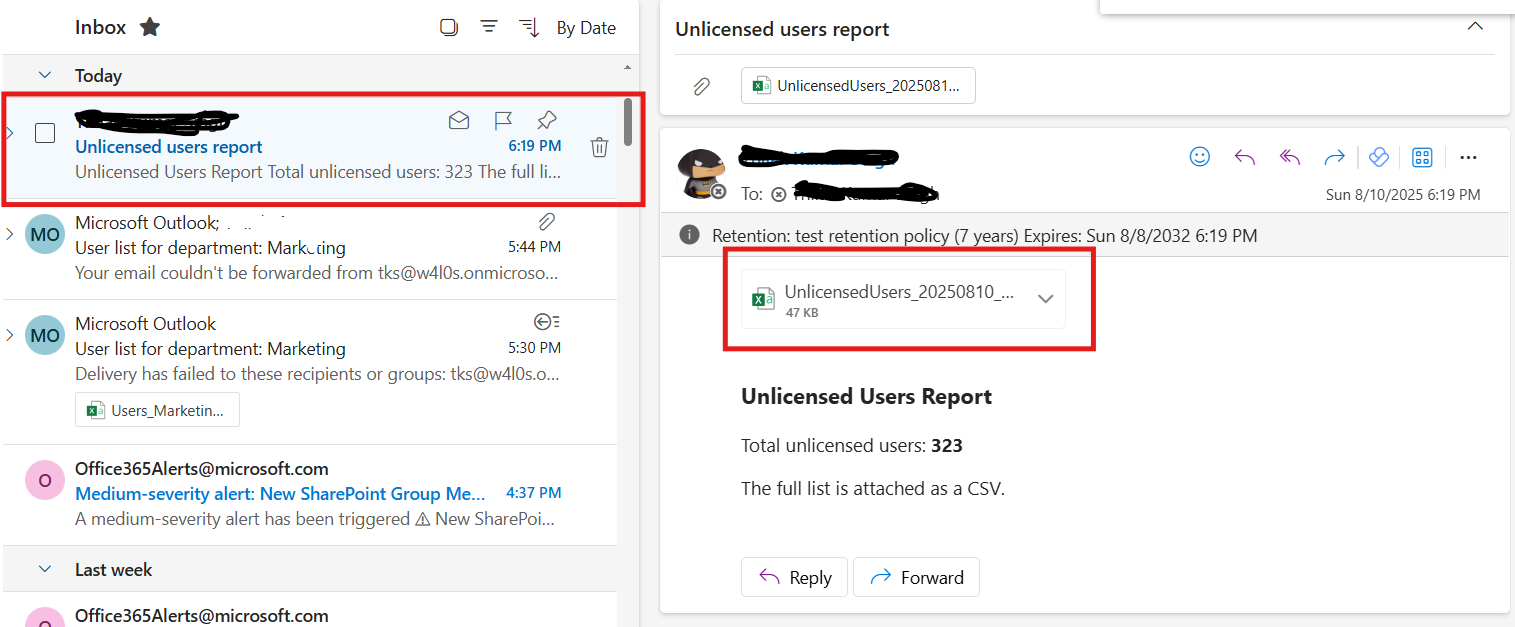Click the Forward button below the message
Screen dimensions: 1515x627
click(916, 577)
